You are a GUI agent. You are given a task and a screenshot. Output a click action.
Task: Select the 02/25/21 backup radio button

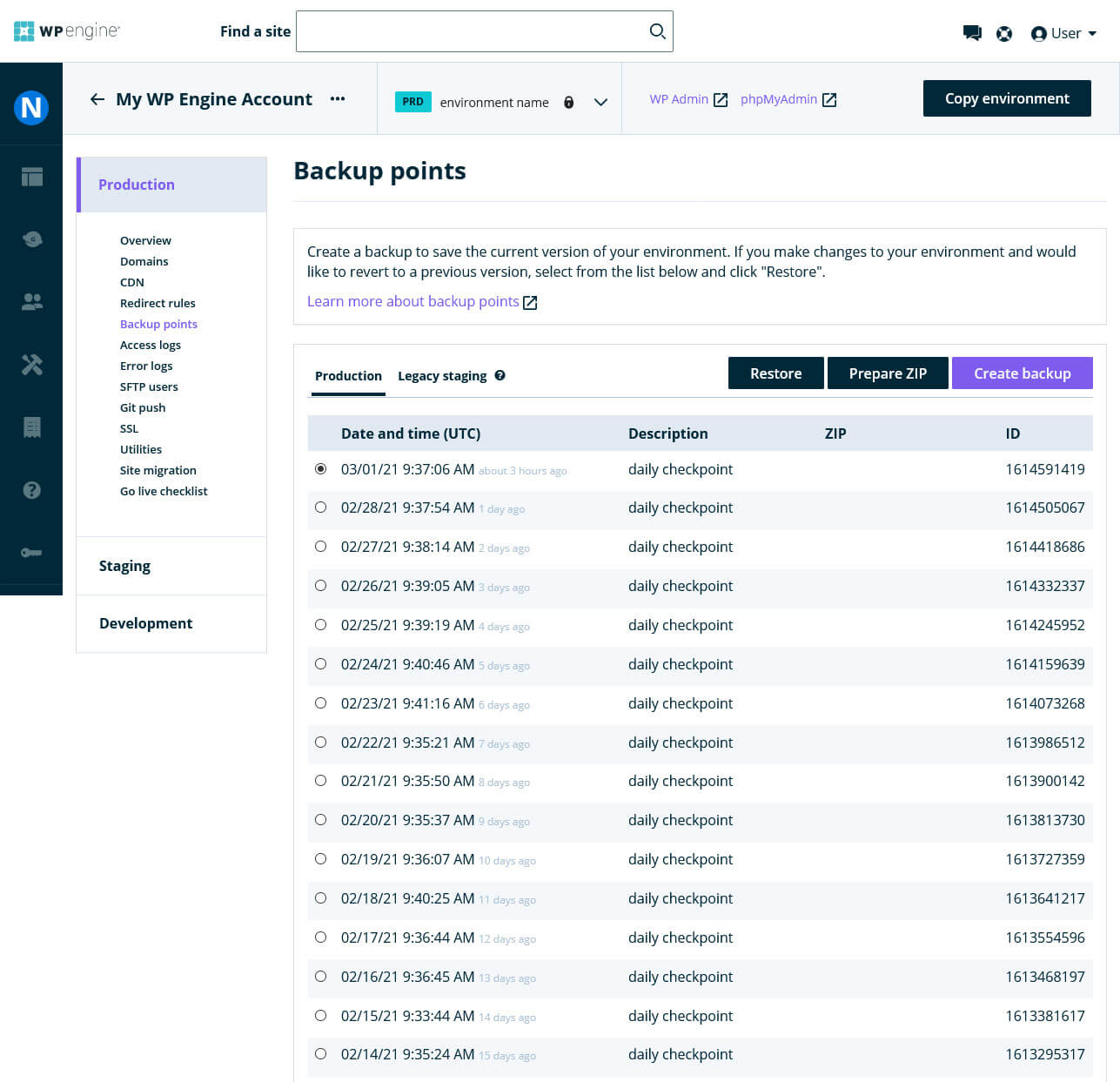(x=321, y=625)
